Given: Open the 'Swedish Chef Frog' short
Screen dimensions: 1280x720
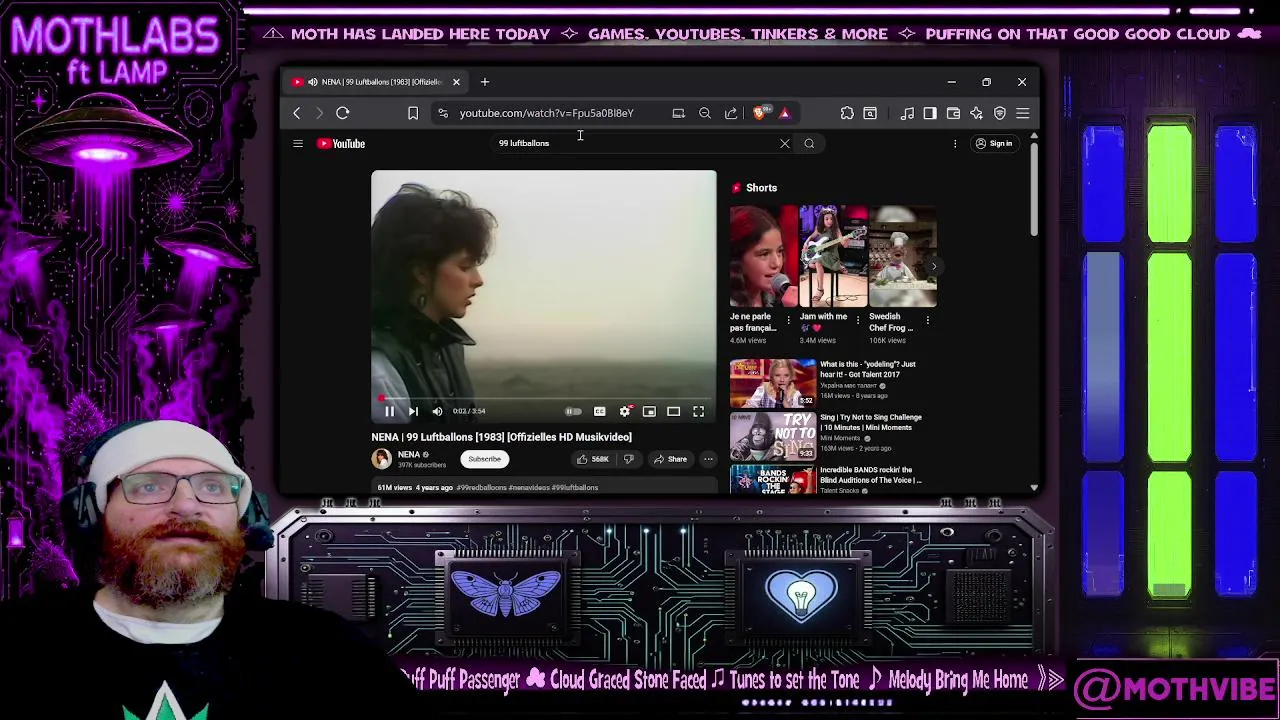Looking at the screenshot, I should coord(903,256).
